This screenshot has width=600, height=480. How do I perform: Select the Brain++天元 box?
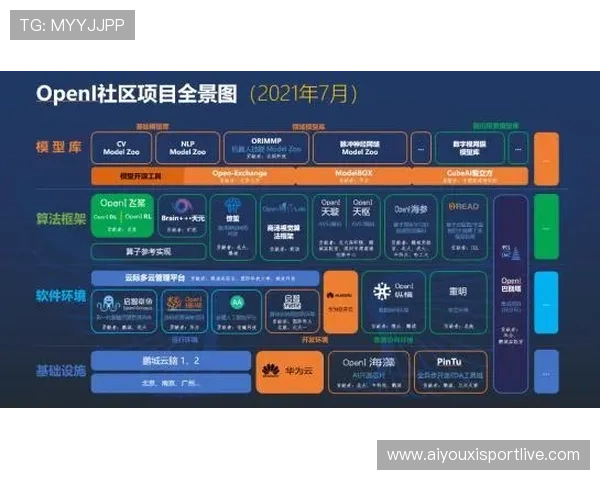tap(183, 216)
